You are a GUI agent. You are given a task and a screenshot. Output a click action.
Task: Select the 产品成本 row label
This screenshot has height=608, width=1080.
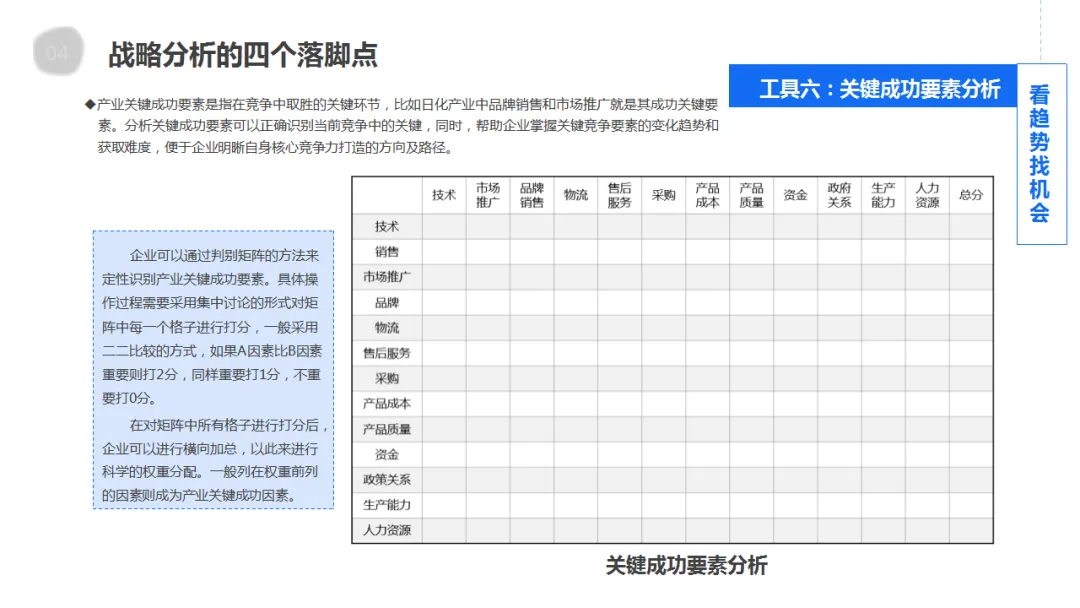[x=387, y=403]
